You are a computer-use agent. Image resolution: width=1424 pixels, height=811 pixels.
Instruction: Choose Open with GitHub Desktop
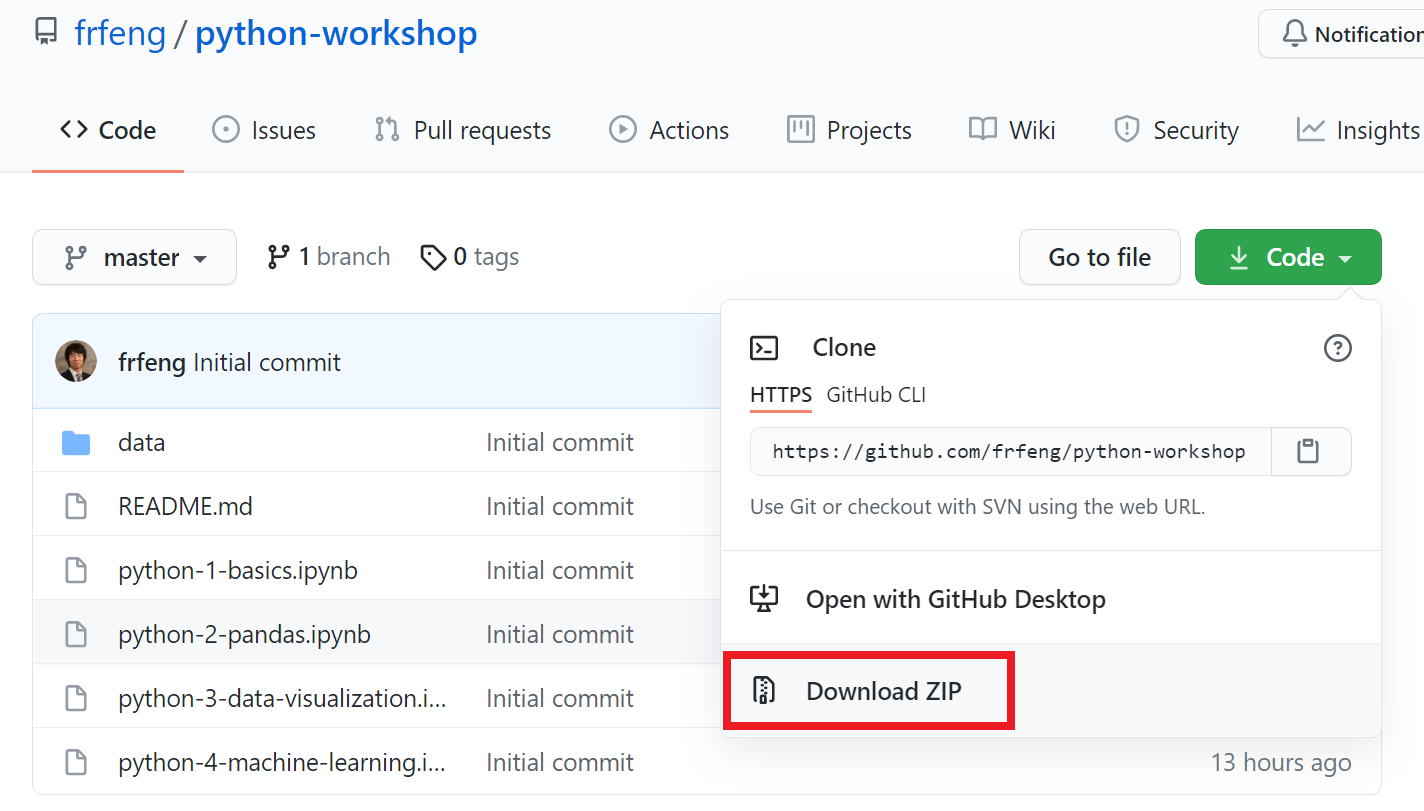(1051, 599)
